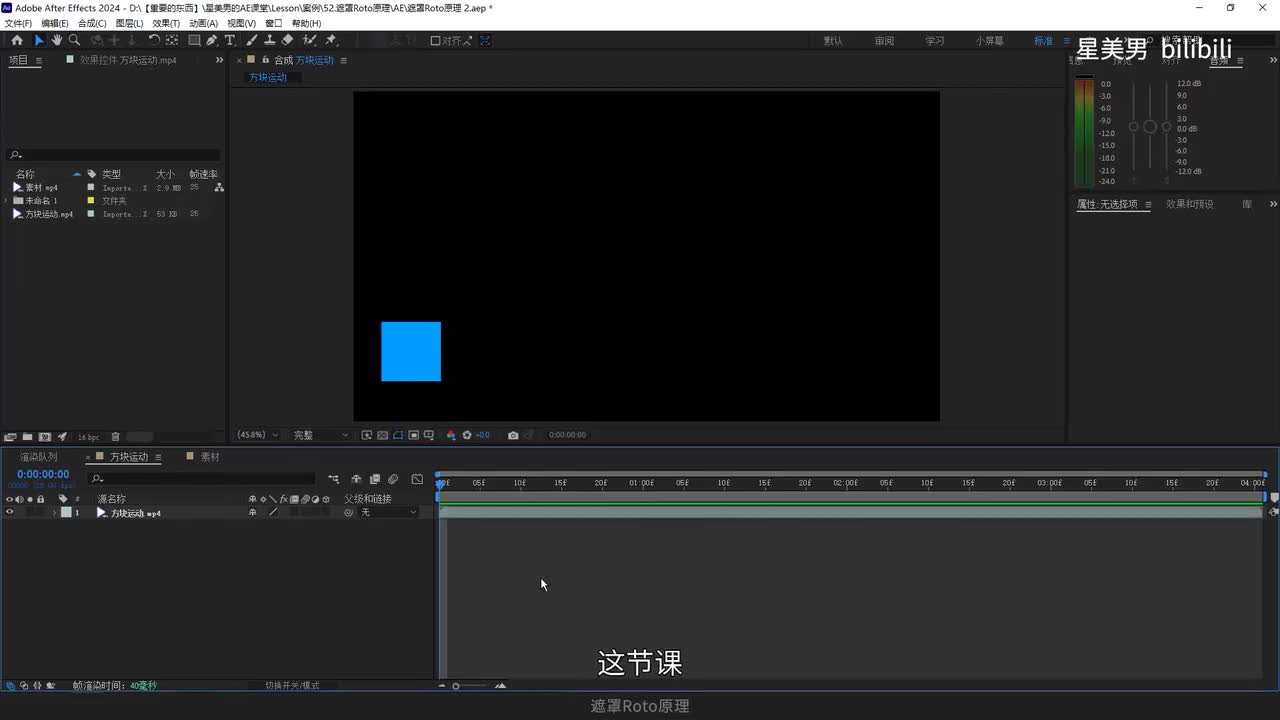Switch to the 审阅 workspace
Image resolution: width=1280 pixels, height=720 pixels.
point(884,41)
